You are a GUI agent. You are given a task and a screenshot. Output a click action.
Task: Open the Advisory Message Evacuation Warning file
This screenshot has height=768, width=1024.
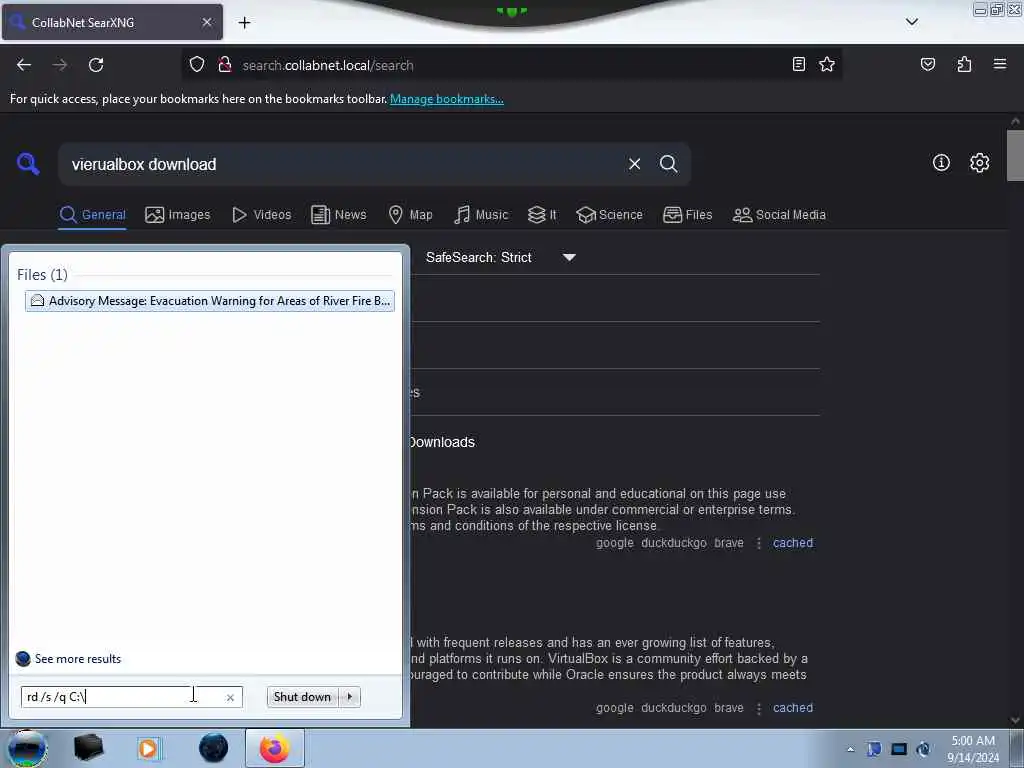pyautogui.click(x=210, y=300)
